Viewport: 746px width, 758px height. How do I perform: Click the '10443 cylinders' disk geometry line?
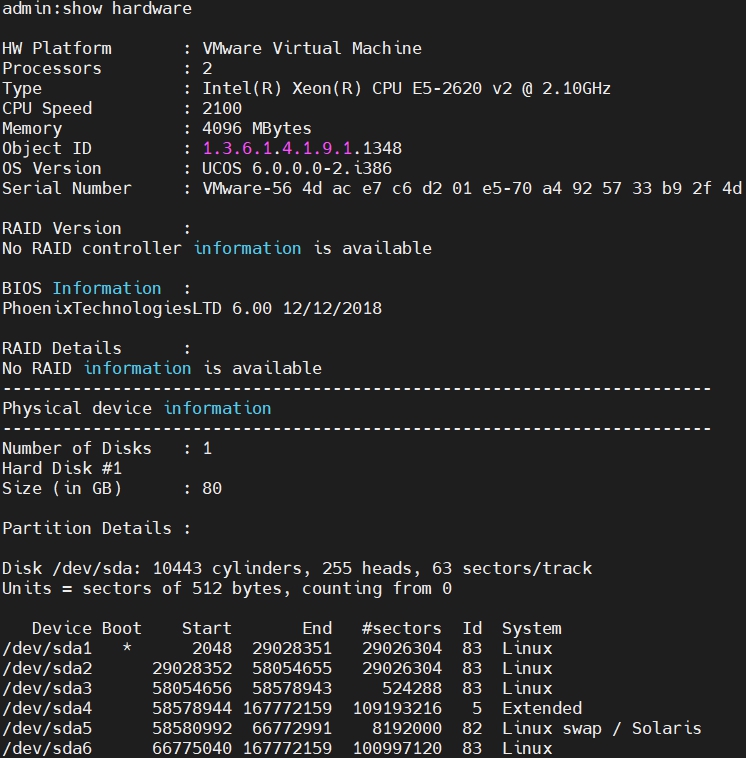click(297, 568)
